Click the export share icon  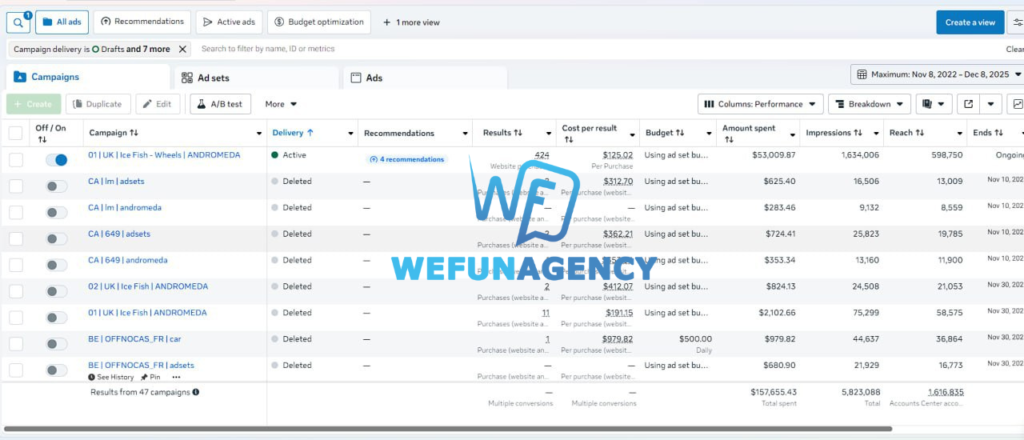(x=969, y=104)
